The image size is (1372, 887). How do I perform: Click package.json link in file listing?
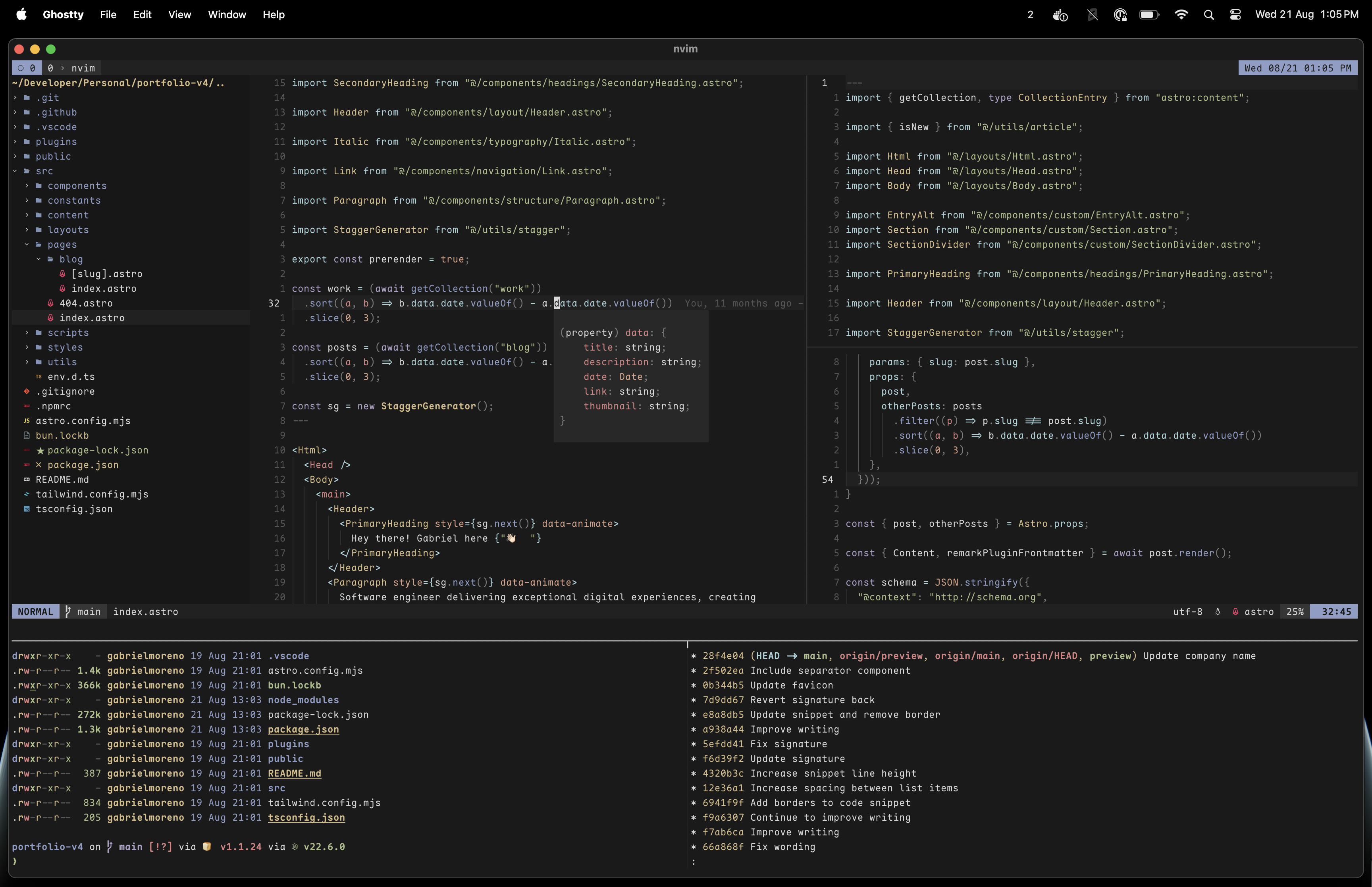pyautogui.click(x=303, y=729)
